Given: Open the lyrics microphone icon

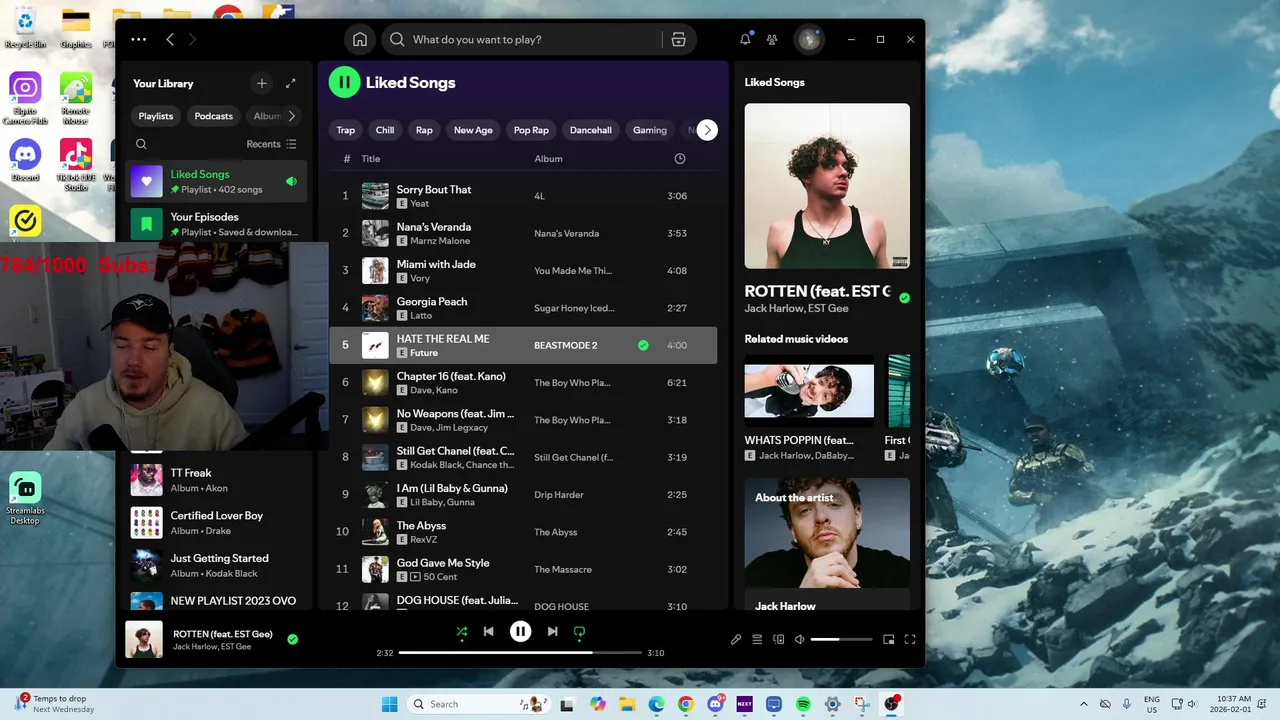Looking at the screenshot, I should click(x=736, y=639).
